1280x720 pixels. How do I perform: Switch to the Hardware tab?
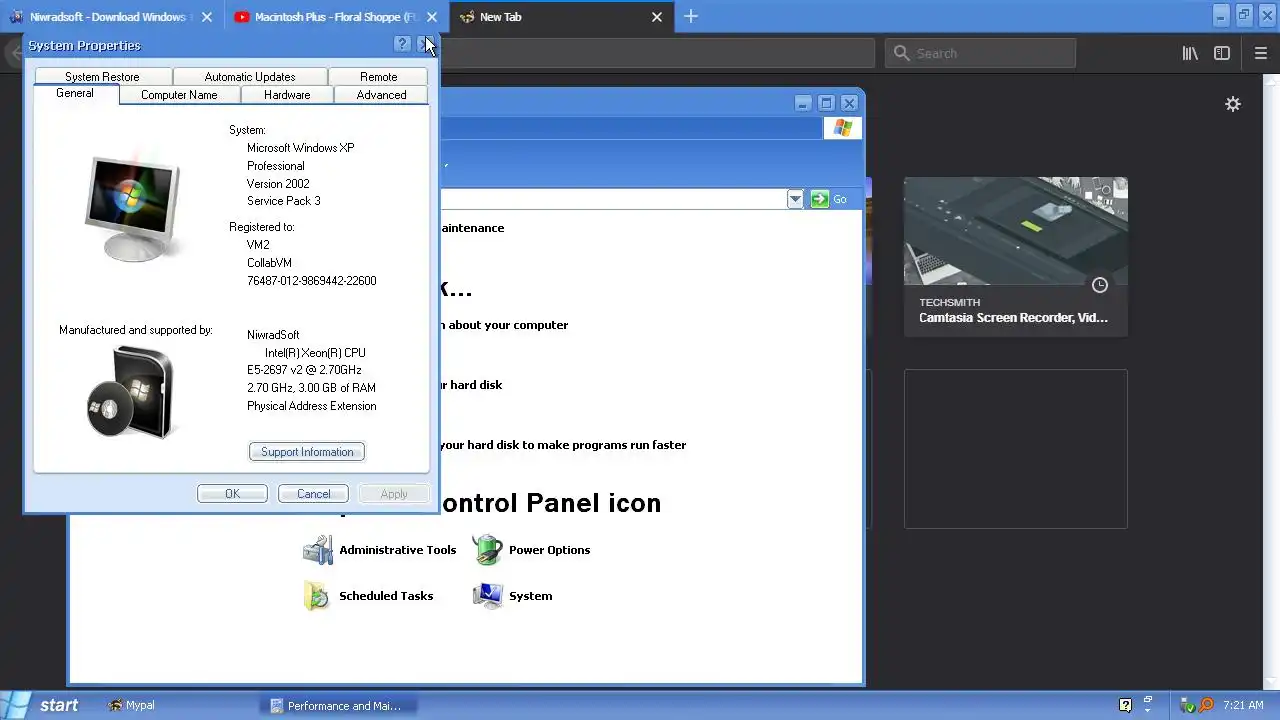click(287, 95)
